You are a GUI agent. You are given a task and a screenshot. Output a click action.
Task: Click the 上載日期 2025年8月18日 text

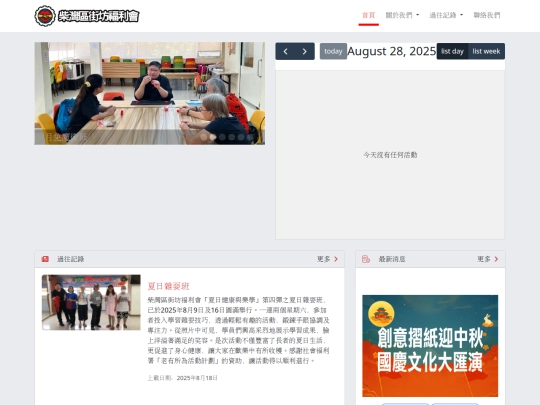point(183,378)
